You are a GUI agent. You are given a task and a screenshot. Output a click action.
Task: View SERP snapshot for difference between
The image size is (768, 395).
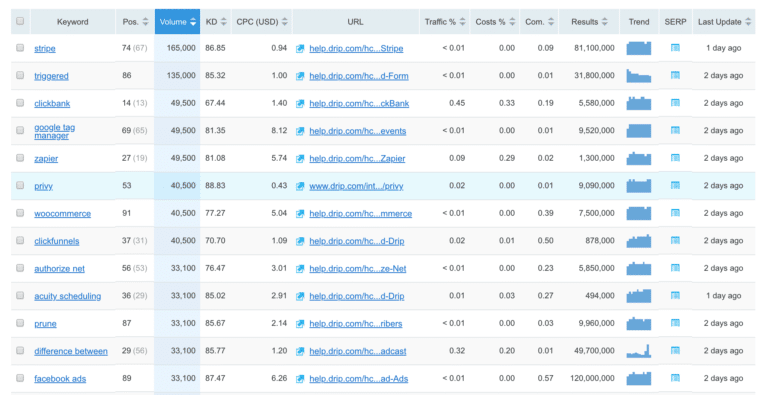point(675,350)
